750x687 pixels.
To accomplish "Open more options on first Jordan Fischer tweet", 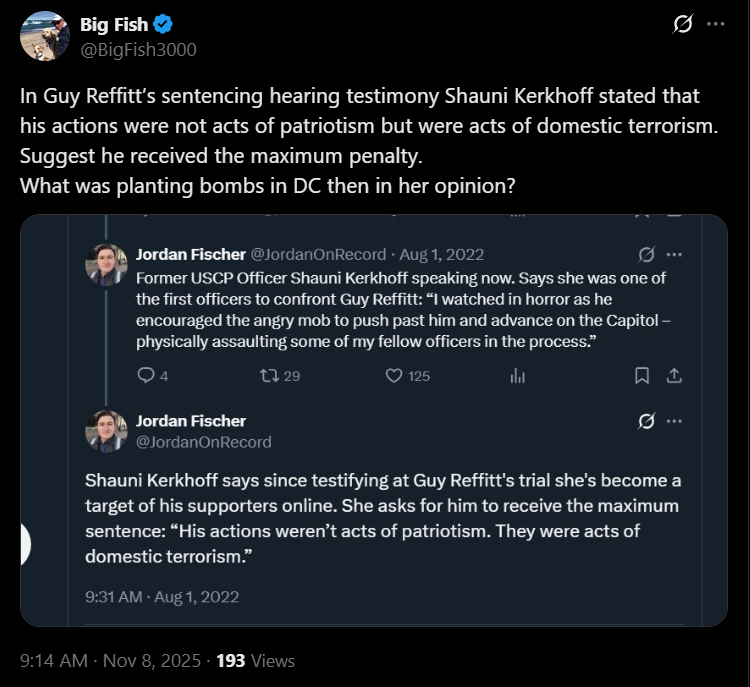I will [674, 254].
